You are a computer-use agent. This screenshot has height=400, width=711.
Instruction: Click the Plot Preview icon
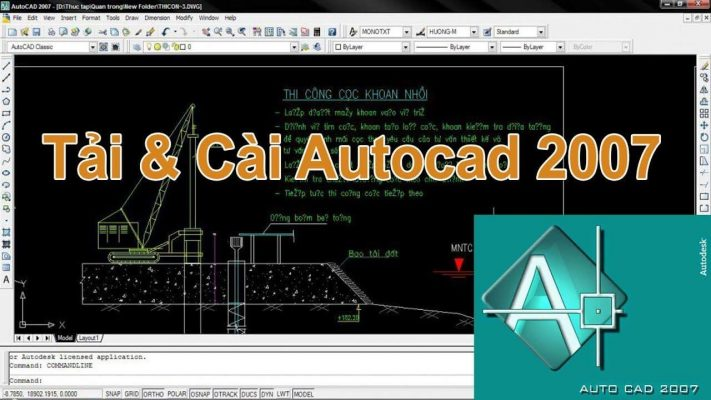point(63,32)
